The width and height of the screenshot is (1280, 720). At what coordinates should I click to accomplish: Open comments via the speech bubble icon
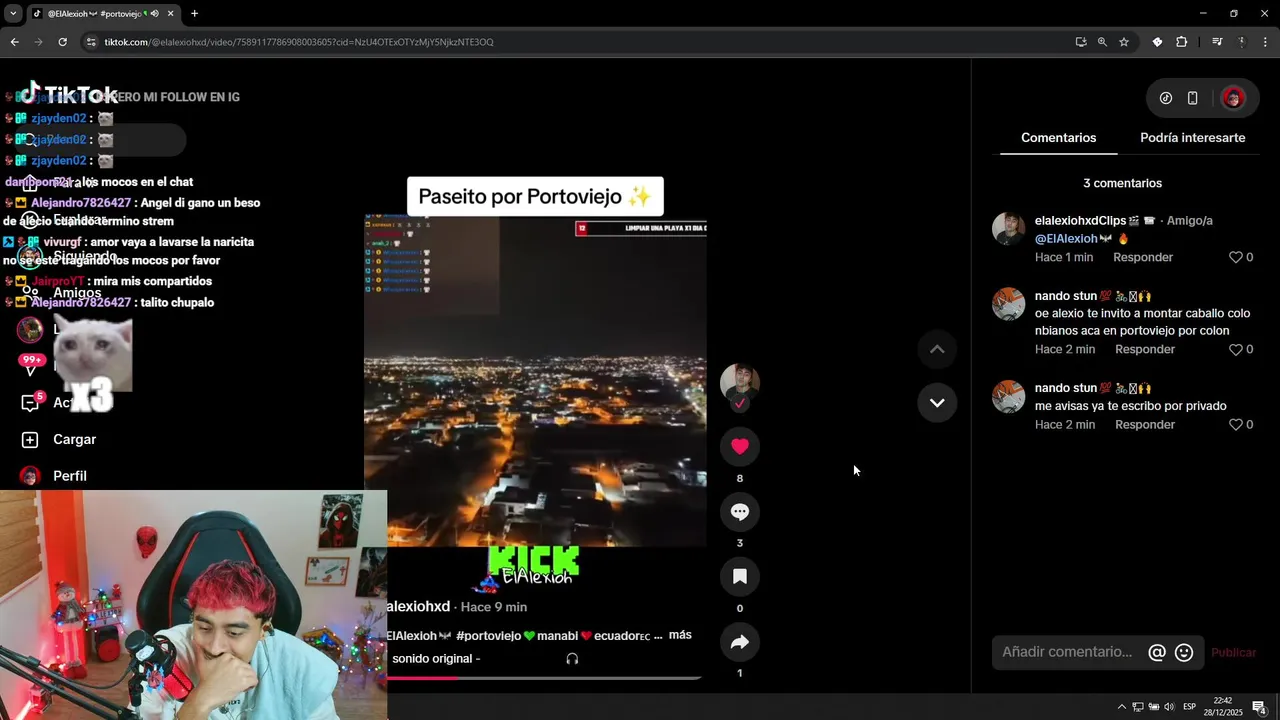[x=740, y=512]
